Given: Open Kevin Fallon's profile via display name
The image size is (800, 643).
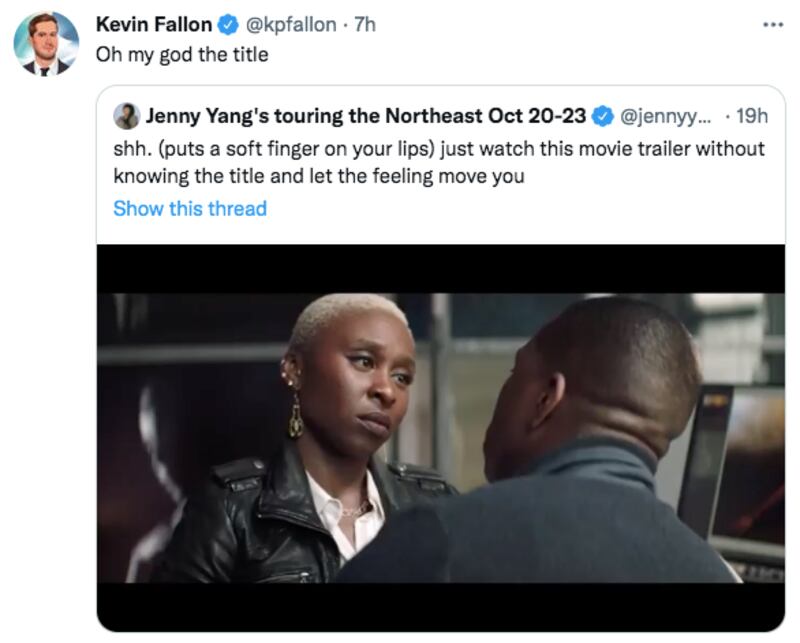Looking at the screenshot, I should coord(153,24).
